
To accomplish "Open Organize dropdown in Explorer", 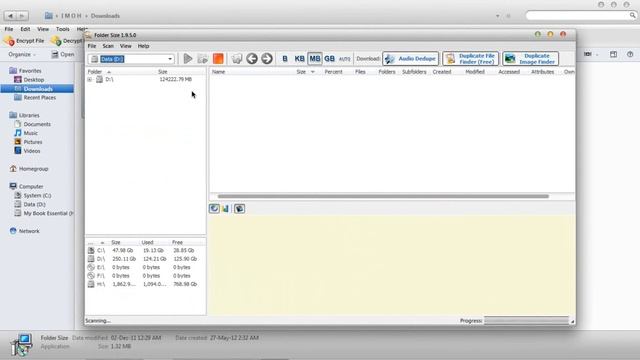I will coord(22,54).
